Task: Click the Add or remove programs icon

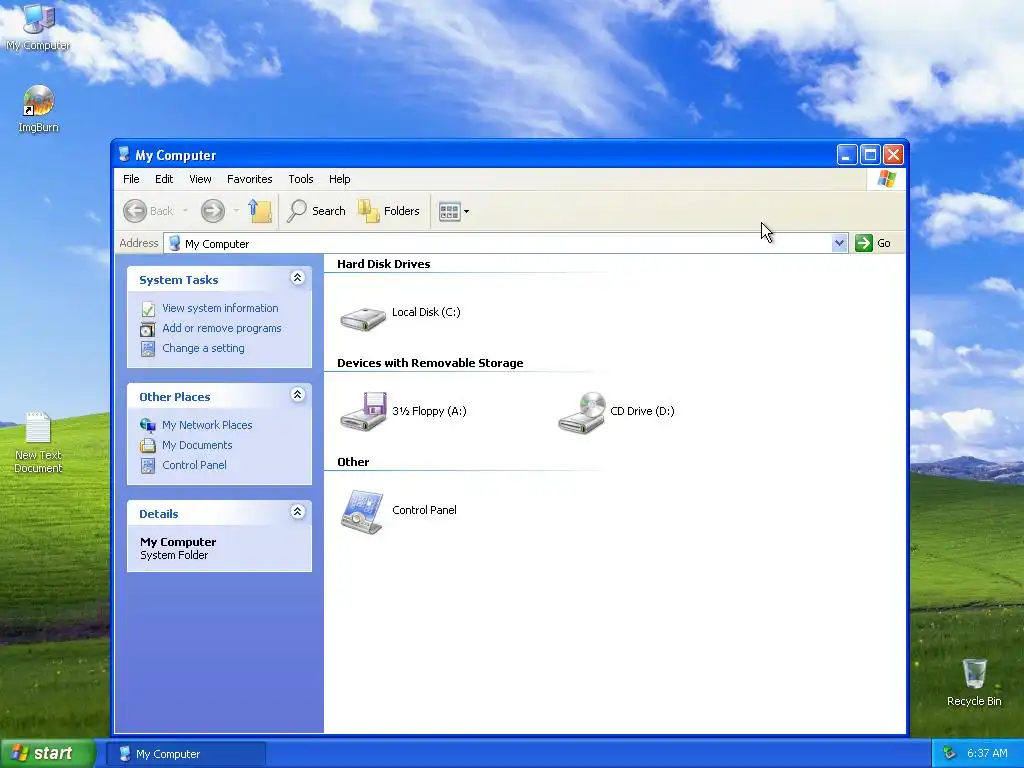Action: coord(148,328)
